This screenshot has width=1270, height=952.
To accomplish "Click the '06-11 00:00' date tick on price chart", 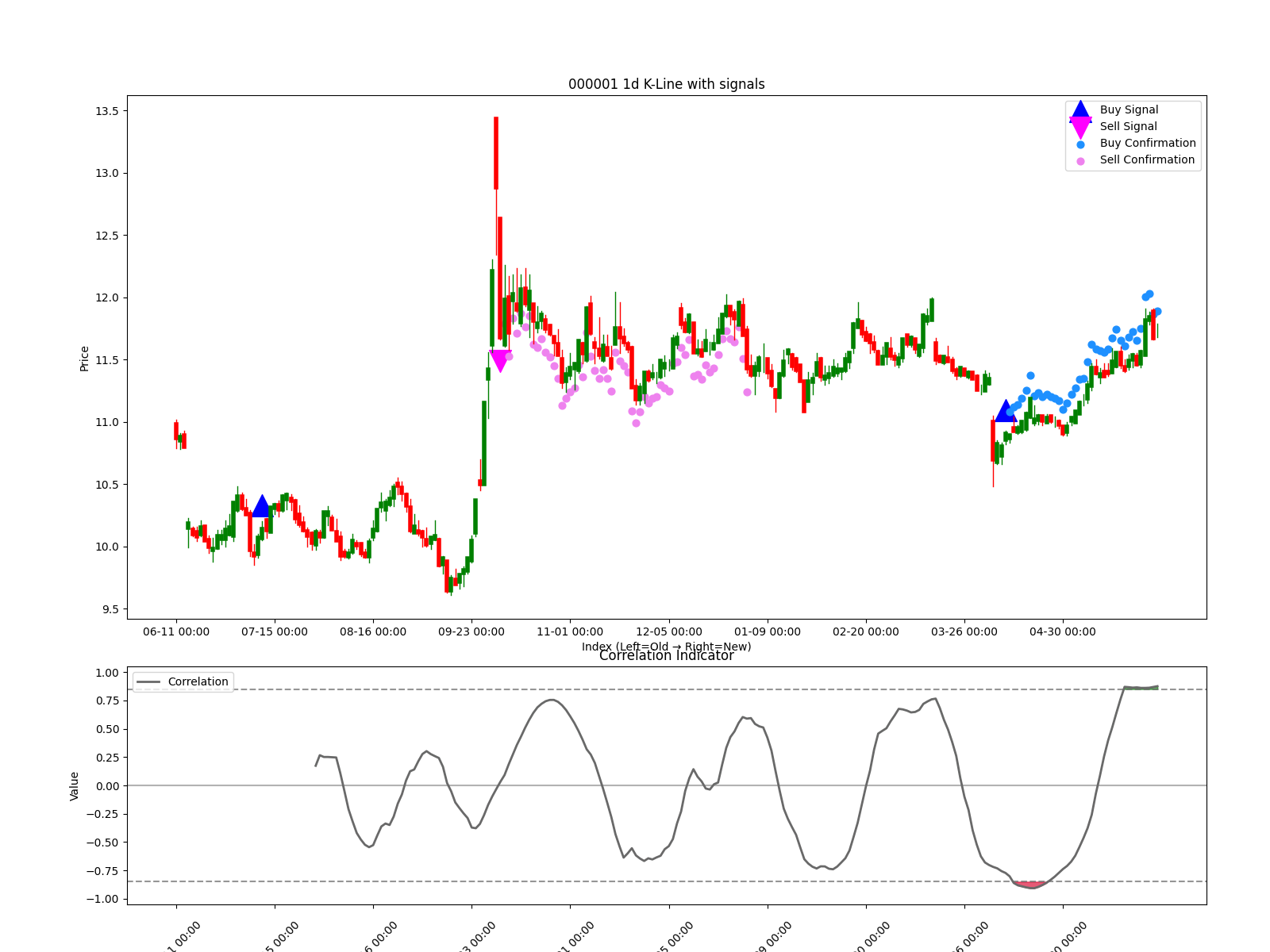I will pos(176,632).
